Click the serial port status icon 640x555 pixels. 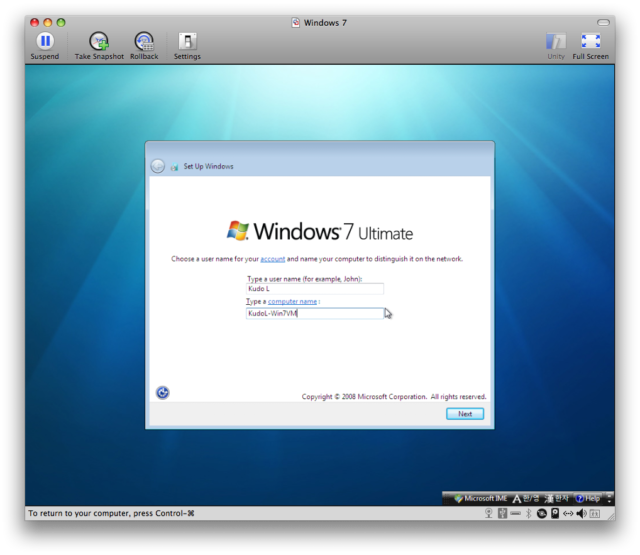pyautogui.click(x=516, y=513)
